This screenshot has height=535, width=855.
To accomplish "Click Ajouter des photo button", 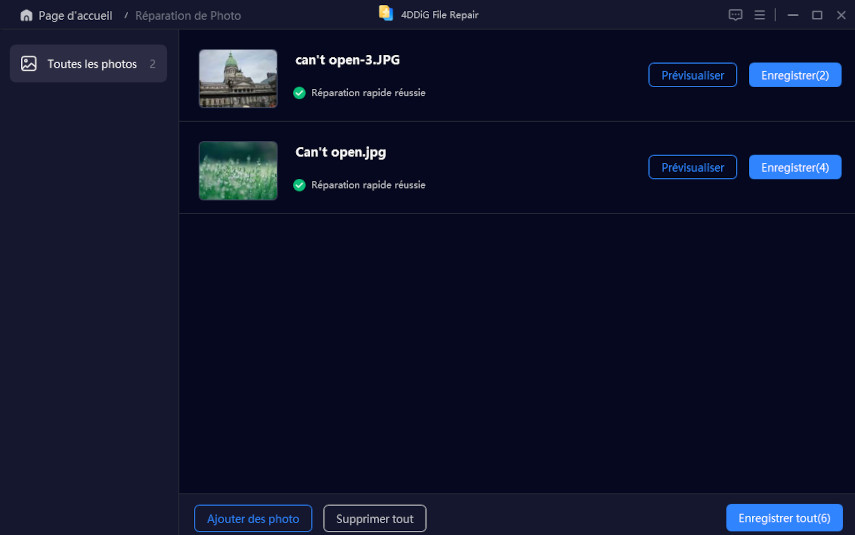I will 253,519.
